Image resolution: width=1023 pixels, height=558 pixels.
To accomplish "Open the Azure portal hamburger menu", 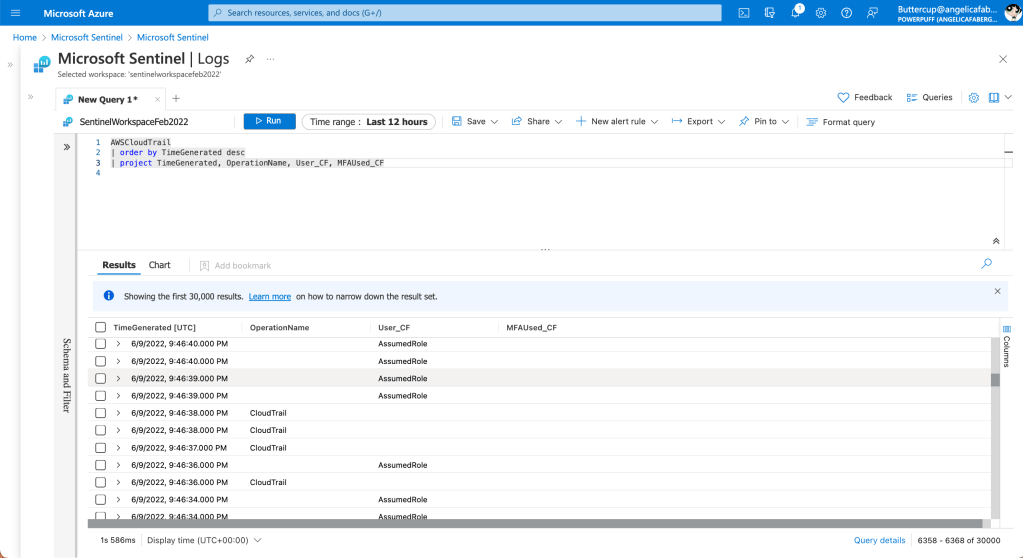I will click(x=15, y=13).
